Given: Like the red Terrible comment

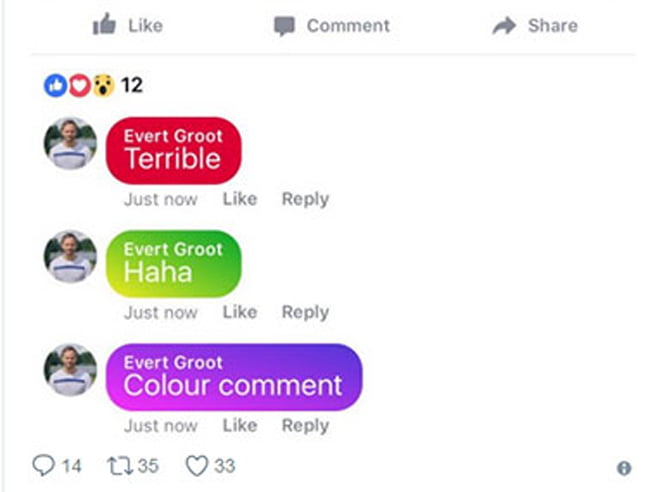Looking at the screenshot, I should tap(239, 199).
